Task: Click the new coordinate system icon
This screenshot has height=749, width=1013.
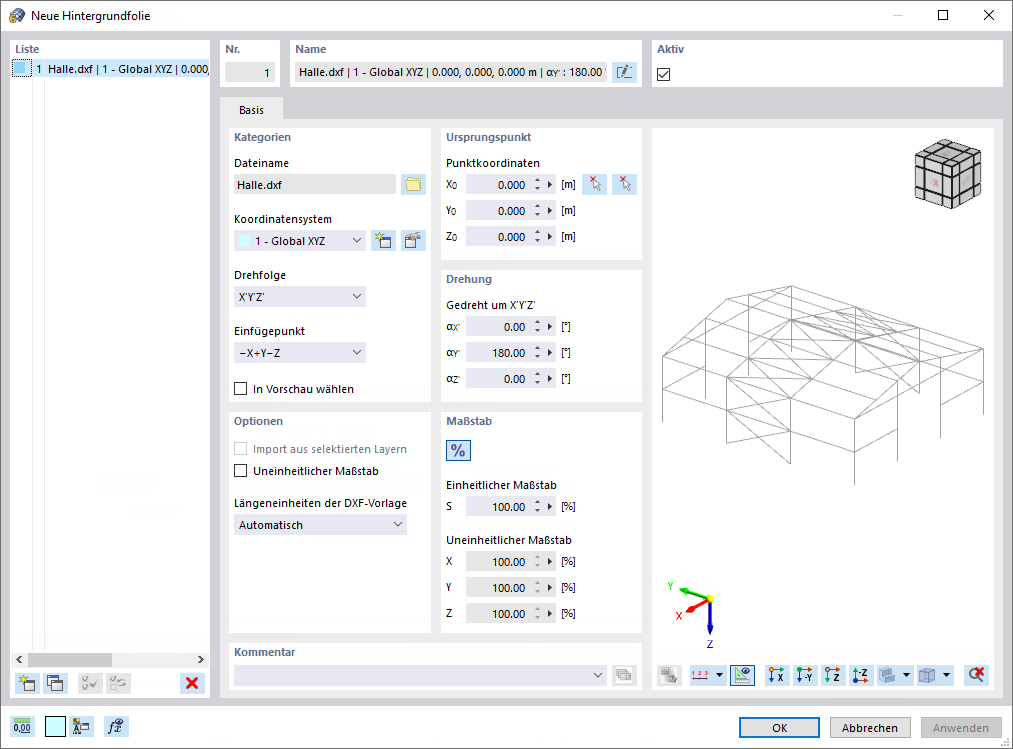Action: coord(383,241)
